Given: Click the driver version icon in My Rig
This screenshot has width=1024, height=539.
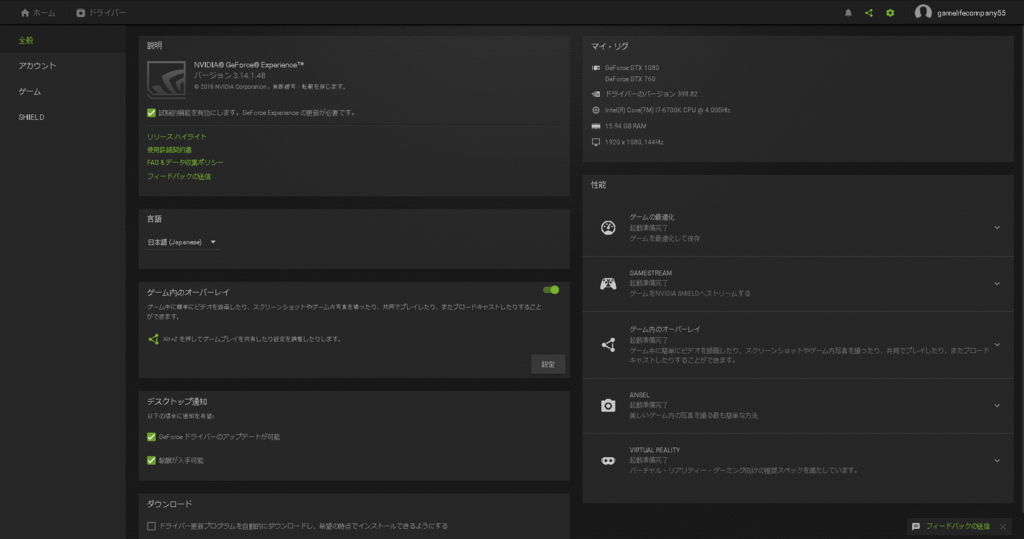Looking at the screenshot, I should pos(596,93).
